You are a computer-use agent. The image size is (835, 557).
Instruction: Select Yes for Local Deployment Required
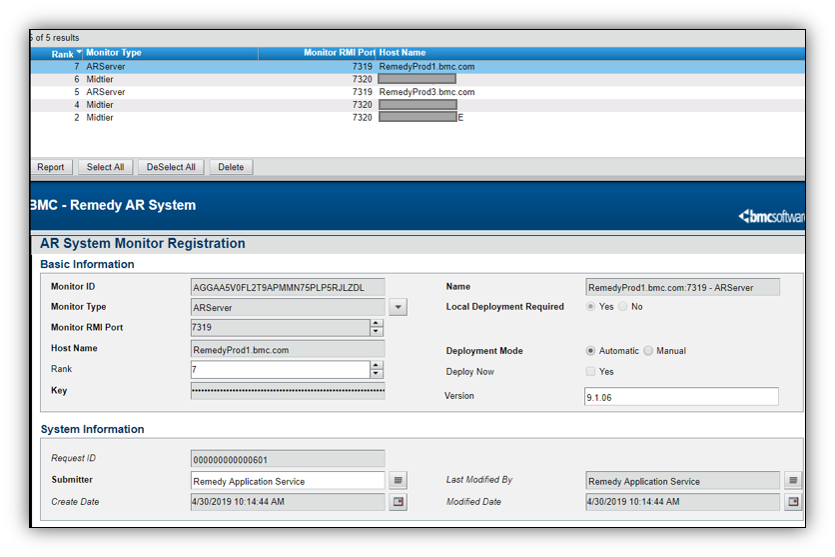pyautogui.click(x=591, y=306)
